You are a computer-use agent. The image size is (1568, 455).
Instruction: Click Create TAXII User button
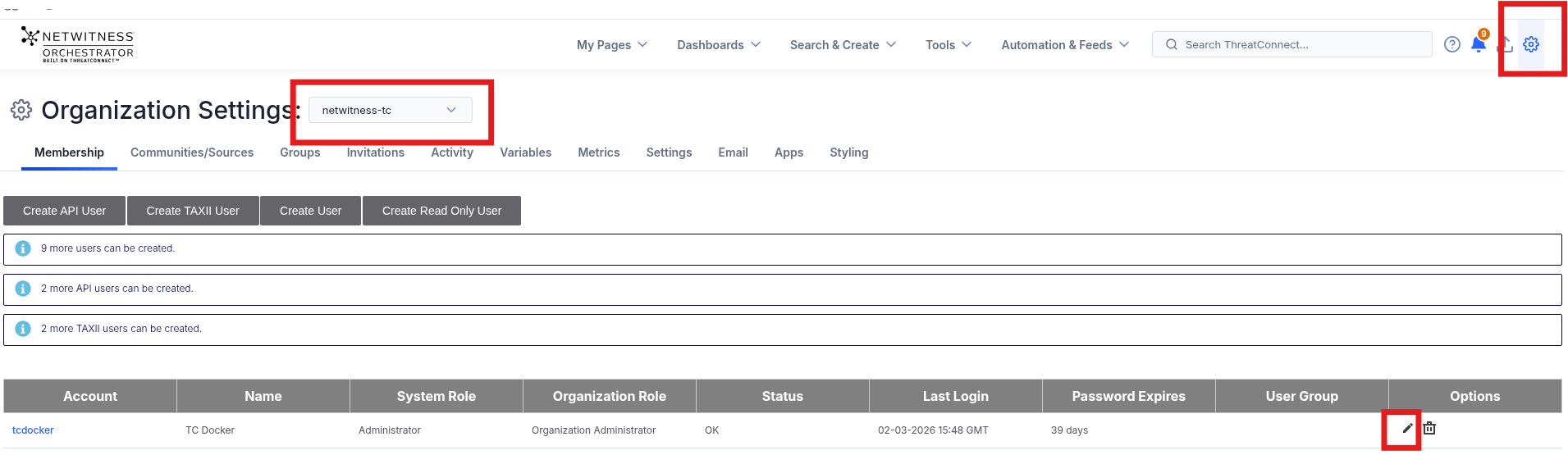(x=193, y=211)
